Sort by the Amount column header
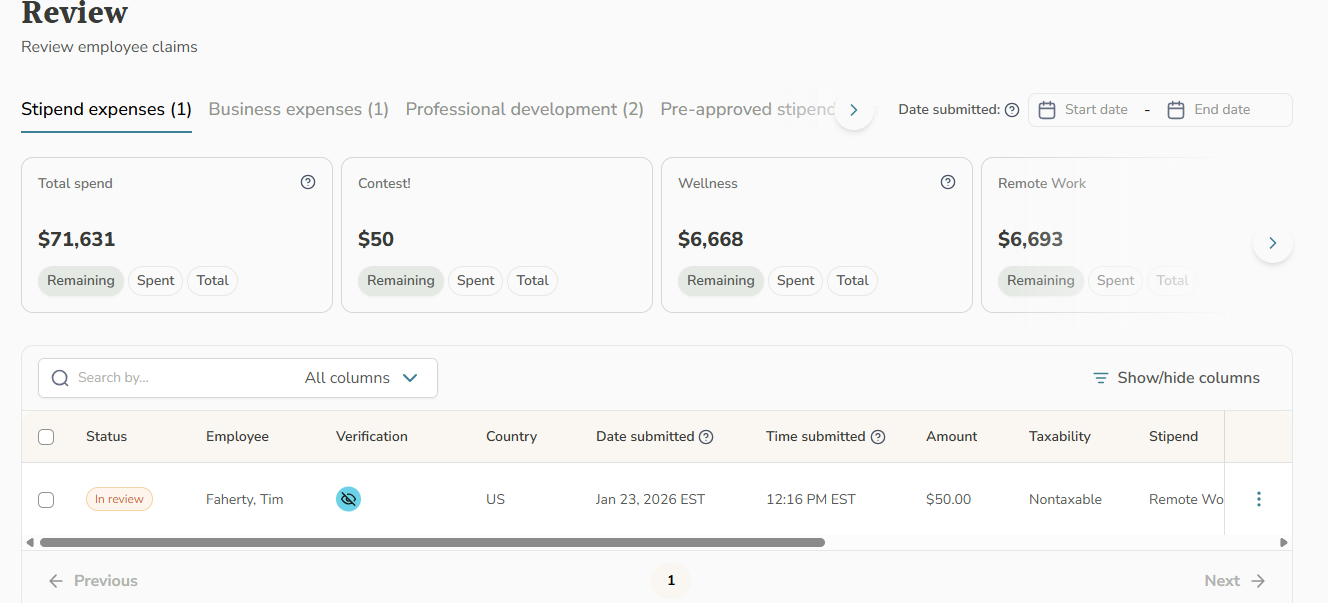 pyautogui.click(x=952, y=437)
